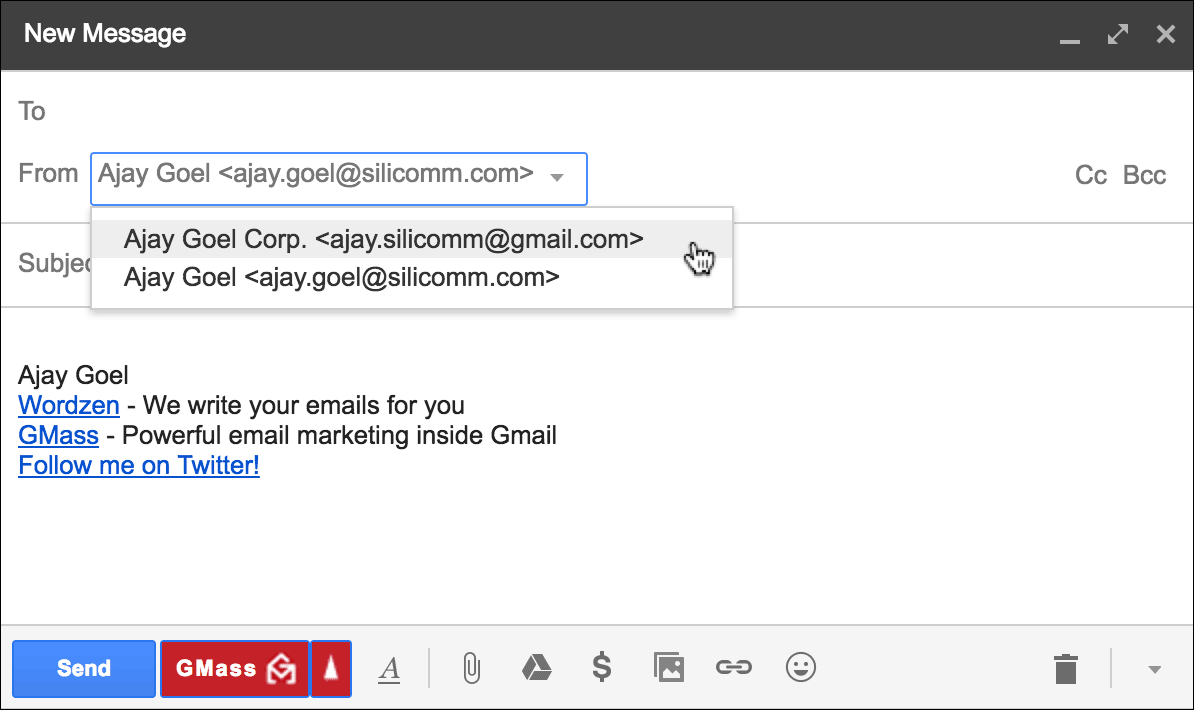1194x710 pixels.
Task: Open the Cc recipients field
Action: (x=1090, y=175)
